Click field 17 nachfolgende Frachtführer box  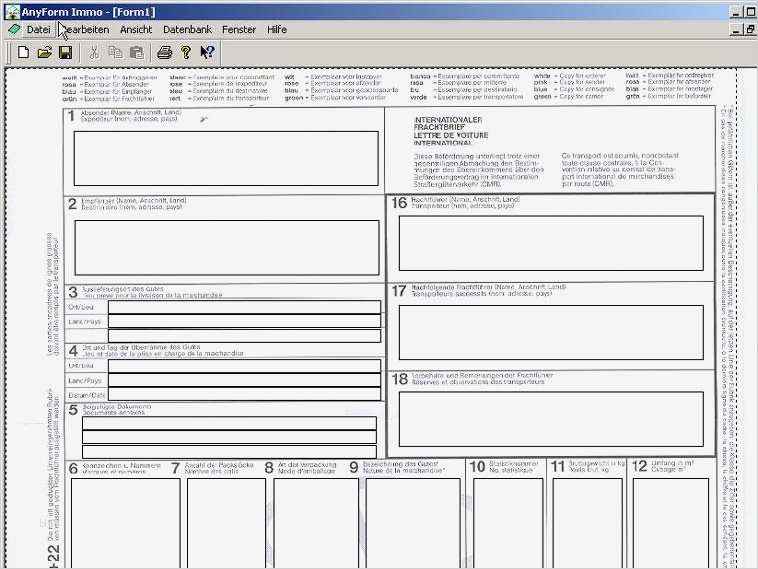click(551, 332)
